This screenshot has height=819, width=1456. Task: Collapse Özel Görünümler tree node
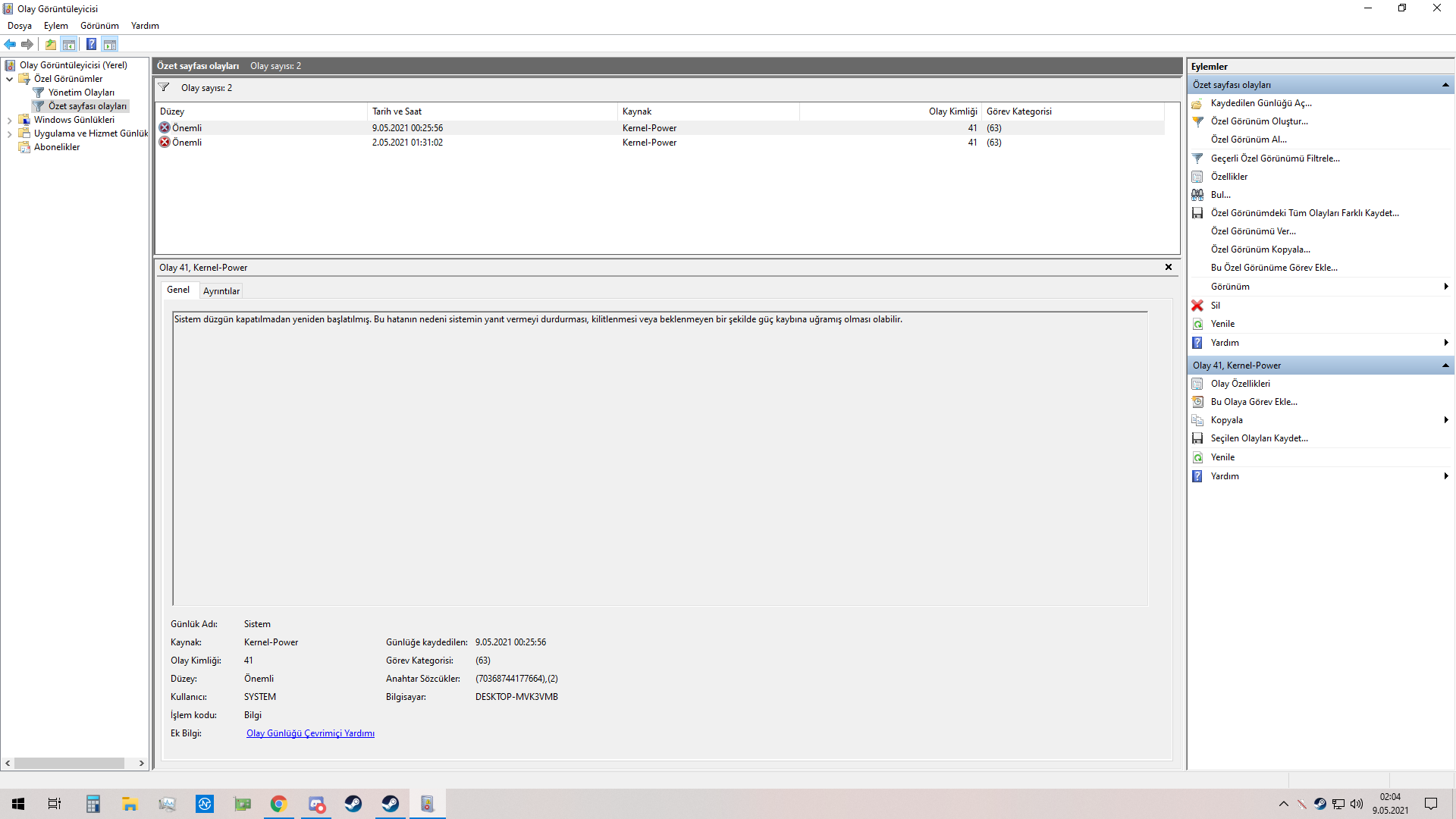tap(9, 79)
